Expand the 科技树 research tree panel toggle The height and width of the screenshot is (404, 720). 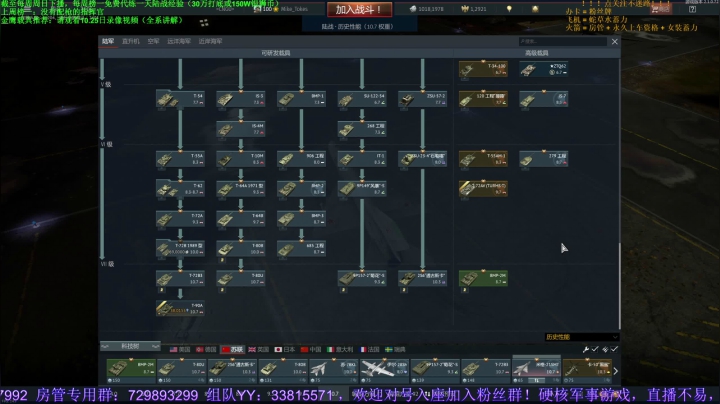point(130,346)
